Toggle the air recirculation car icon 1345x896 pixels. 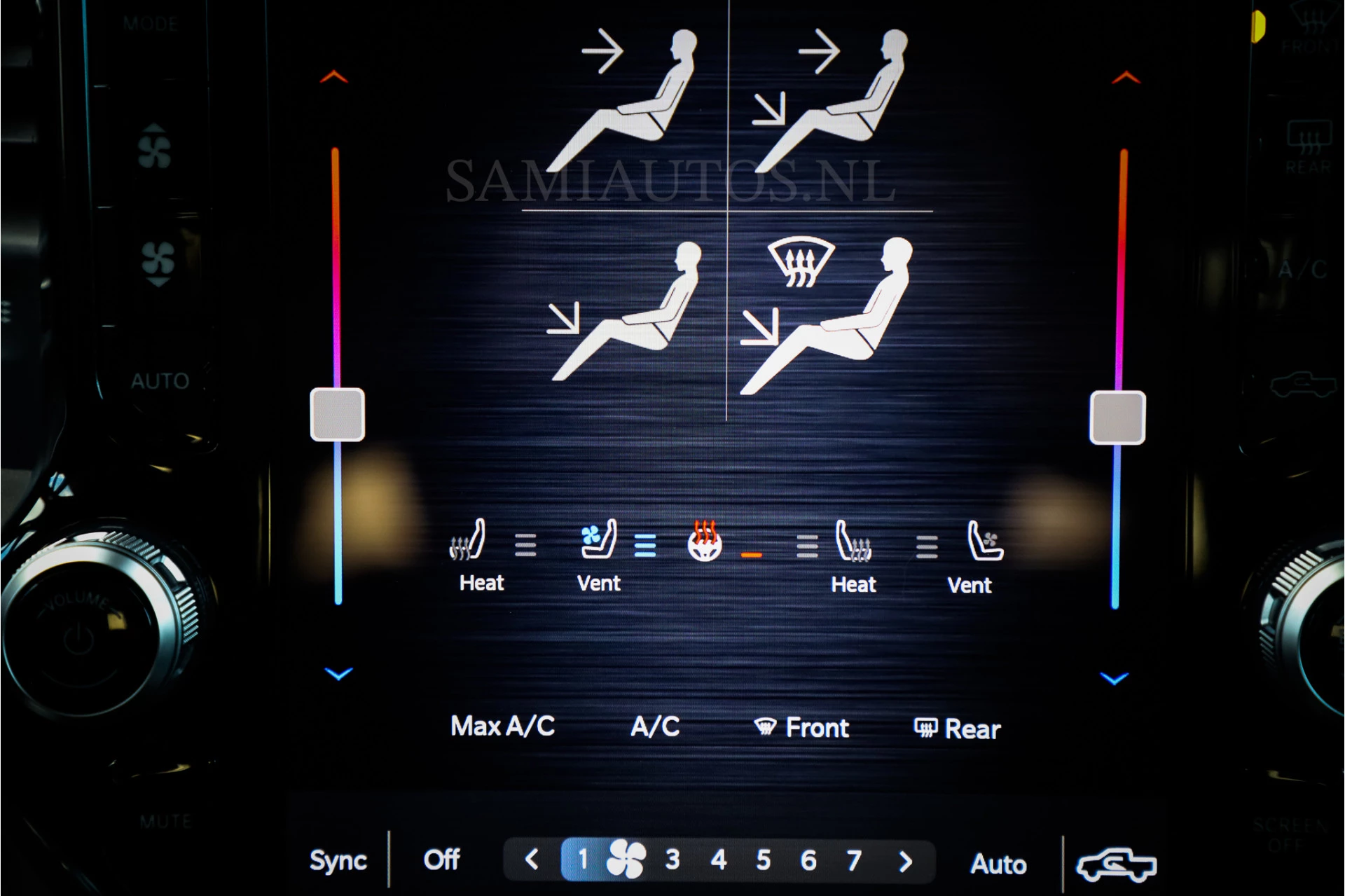coord(1116,864)
